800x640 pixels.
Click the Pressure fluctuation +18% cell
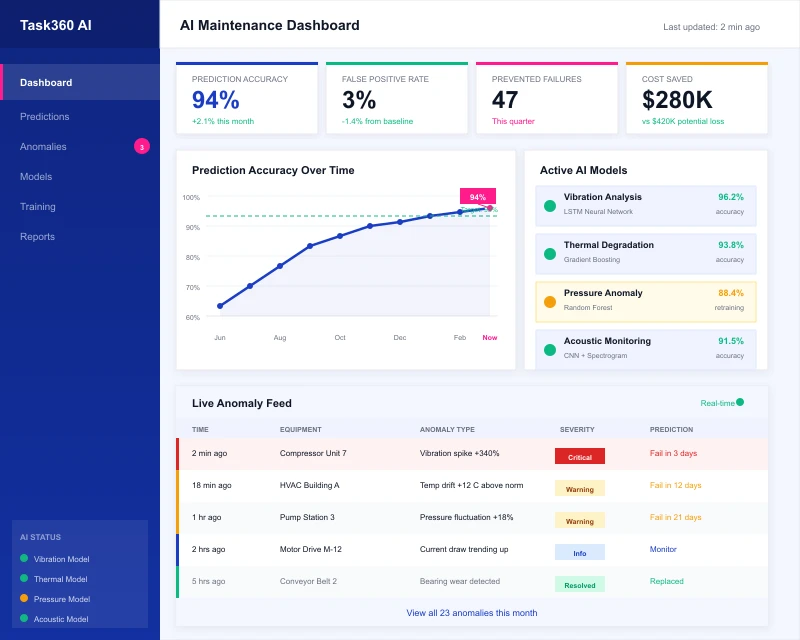point(466,517)
